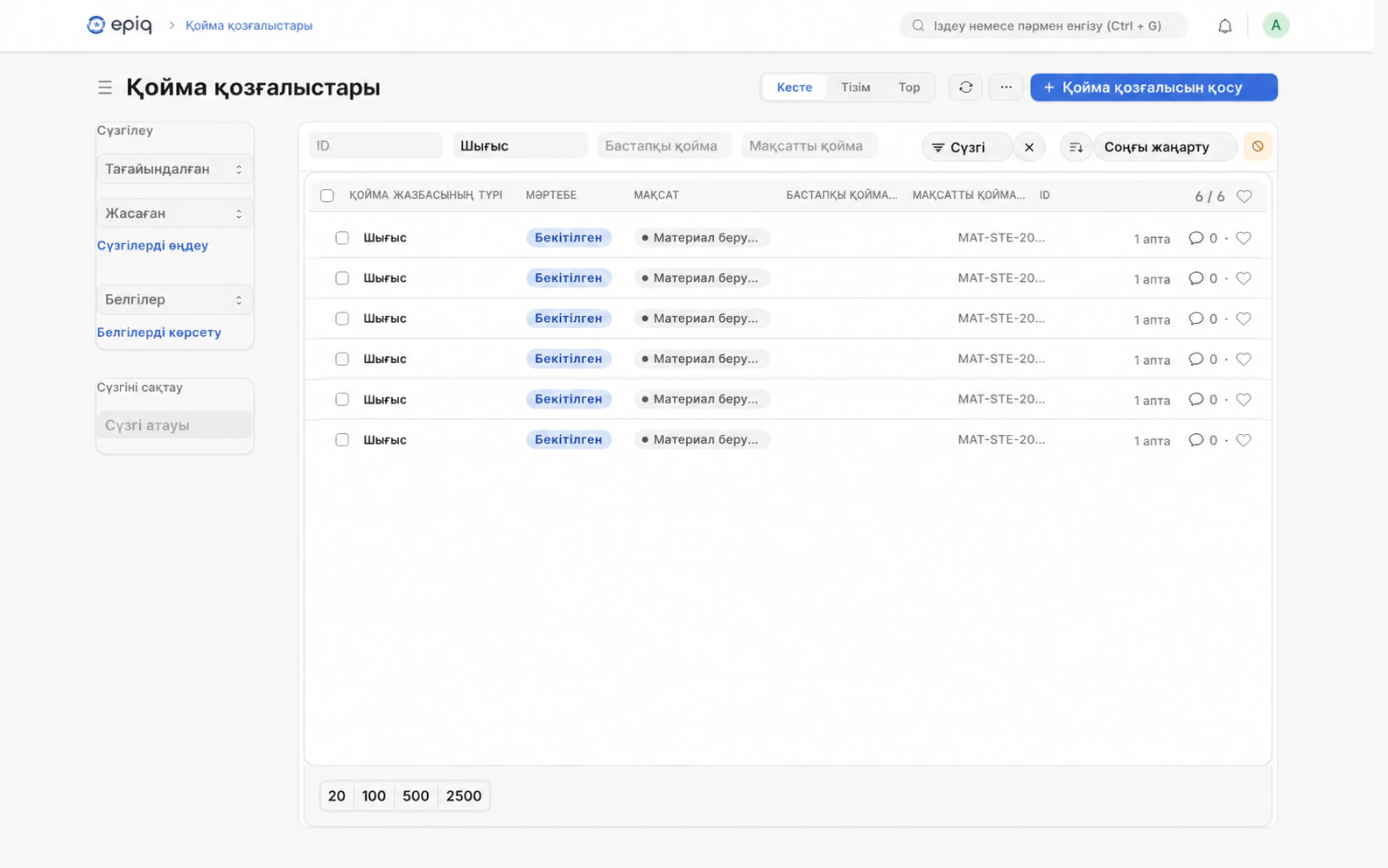Open the Жасаған dropdown filter
This screenshot has width=1388, height=868.
pos(174,213)
